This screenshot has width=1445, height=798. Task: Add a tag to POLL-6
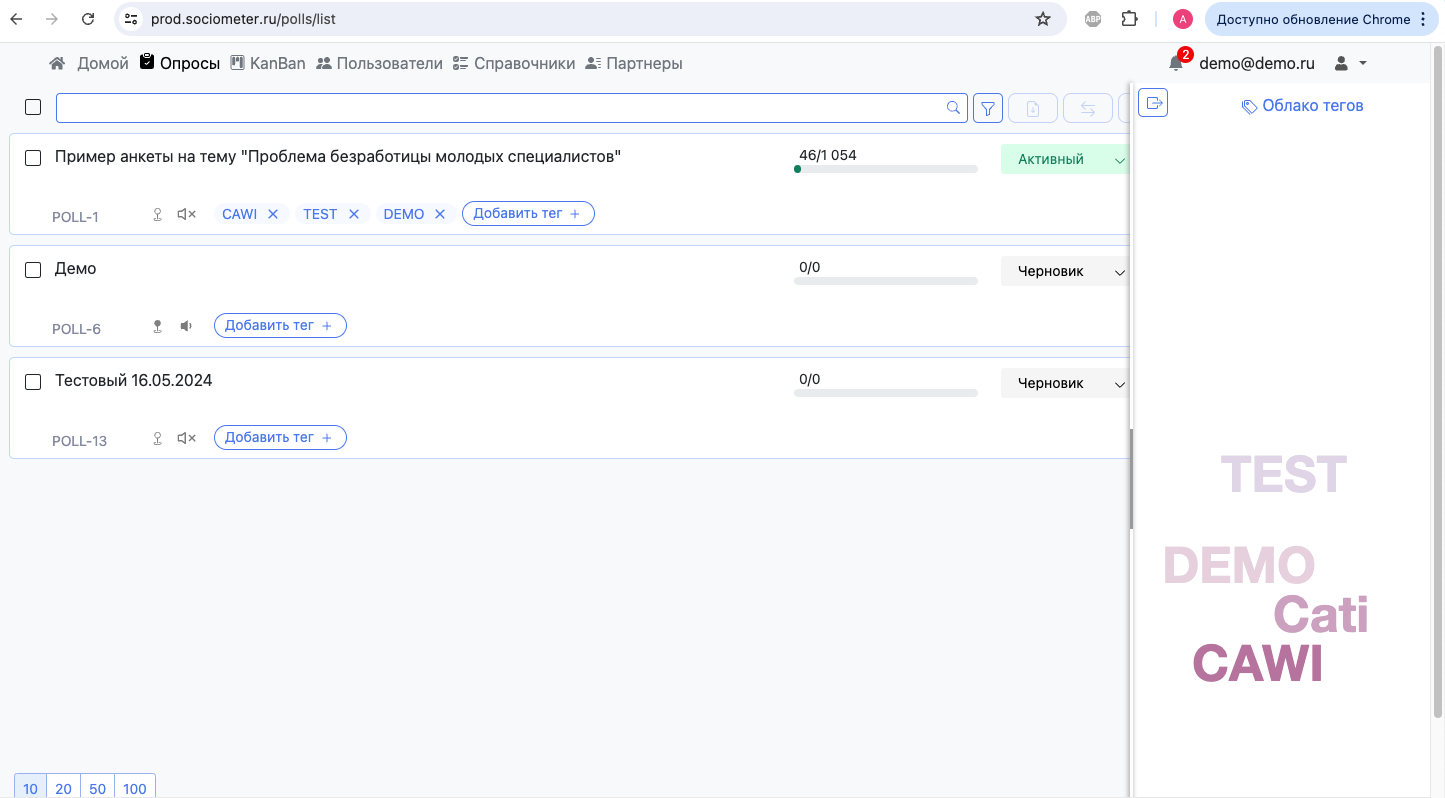[x=280, y=326]
